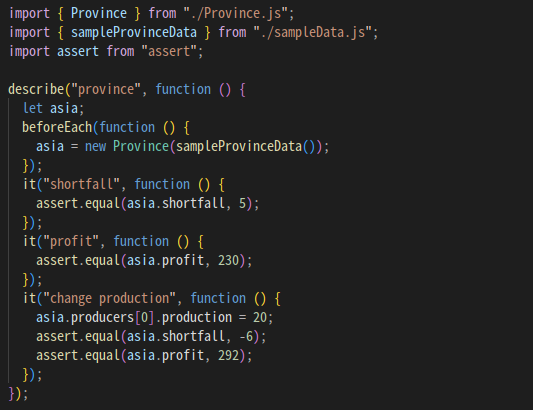Screen dimensions: 533x410
Task: Click the "profit" test title string
Action: point(71,241)
